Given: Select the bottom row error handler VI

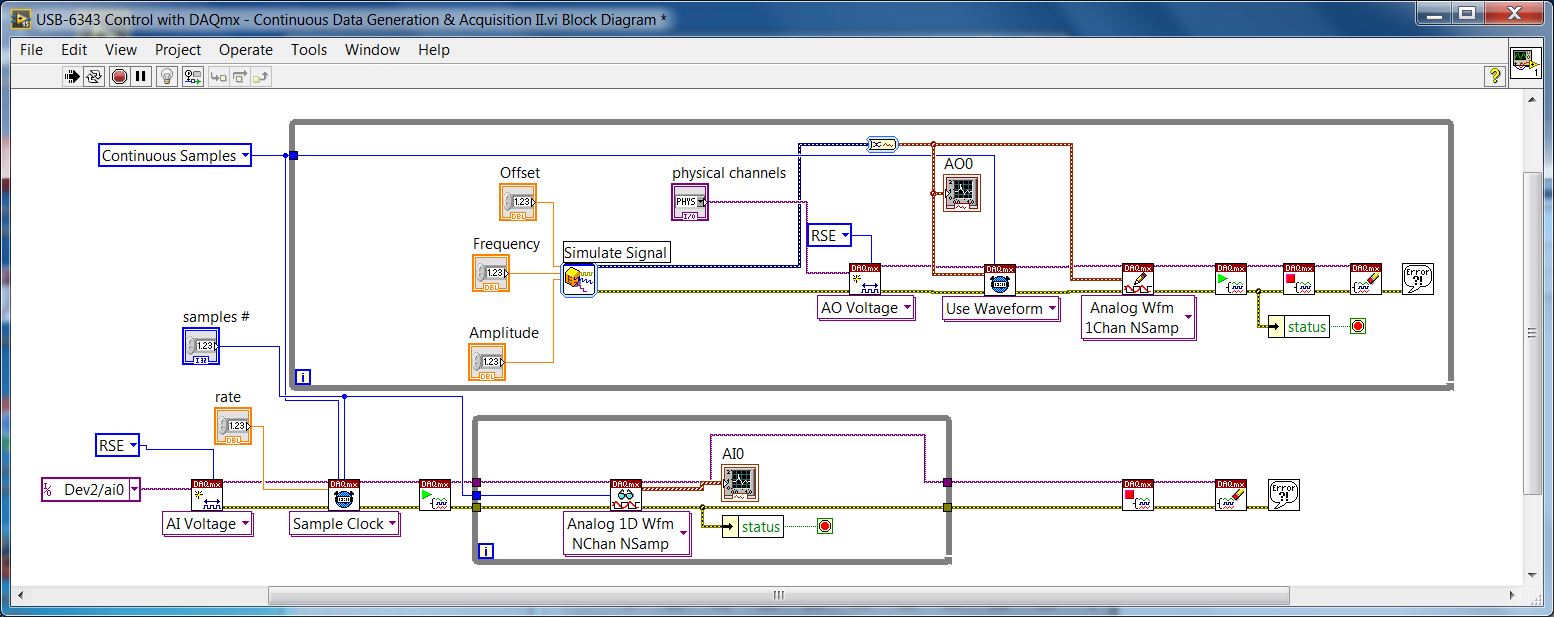Looking at the screenshot, I should (1284, 495).
